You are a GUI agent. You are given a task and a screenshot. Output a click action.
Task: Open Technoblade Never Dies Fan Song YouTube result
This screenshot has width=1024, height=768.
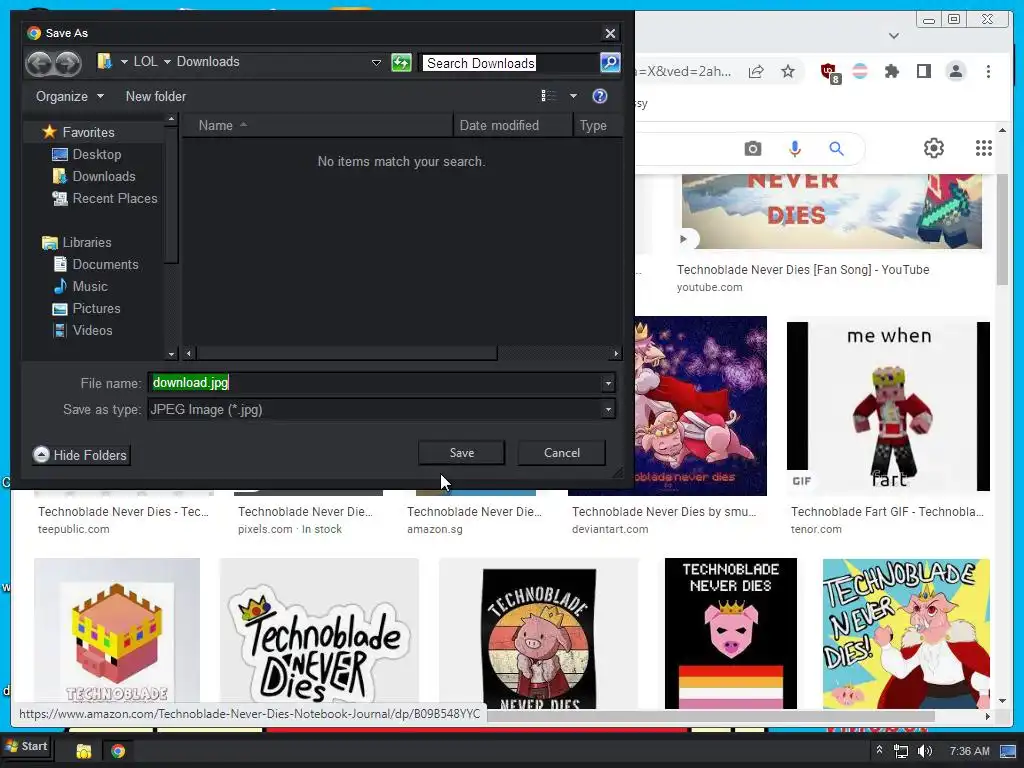pos(803,270)
